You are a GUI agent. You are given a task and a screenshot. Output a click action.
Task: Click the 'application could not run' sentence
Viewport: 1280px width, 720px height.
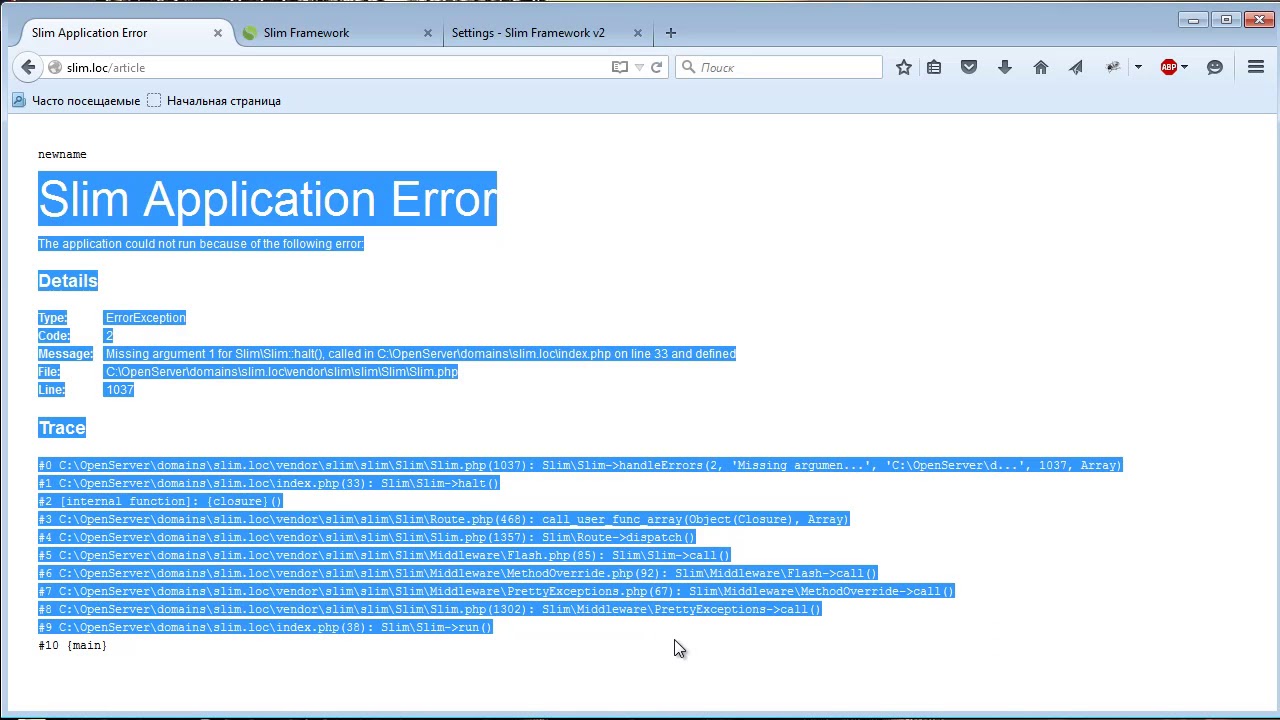[x=201, y=244]
